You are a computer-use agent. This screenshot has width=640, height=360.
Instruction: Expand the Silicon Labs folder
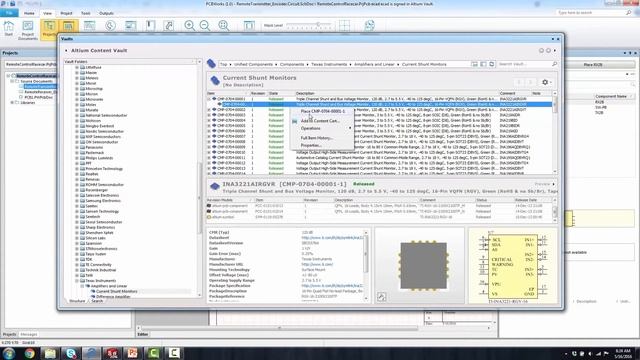77,238
